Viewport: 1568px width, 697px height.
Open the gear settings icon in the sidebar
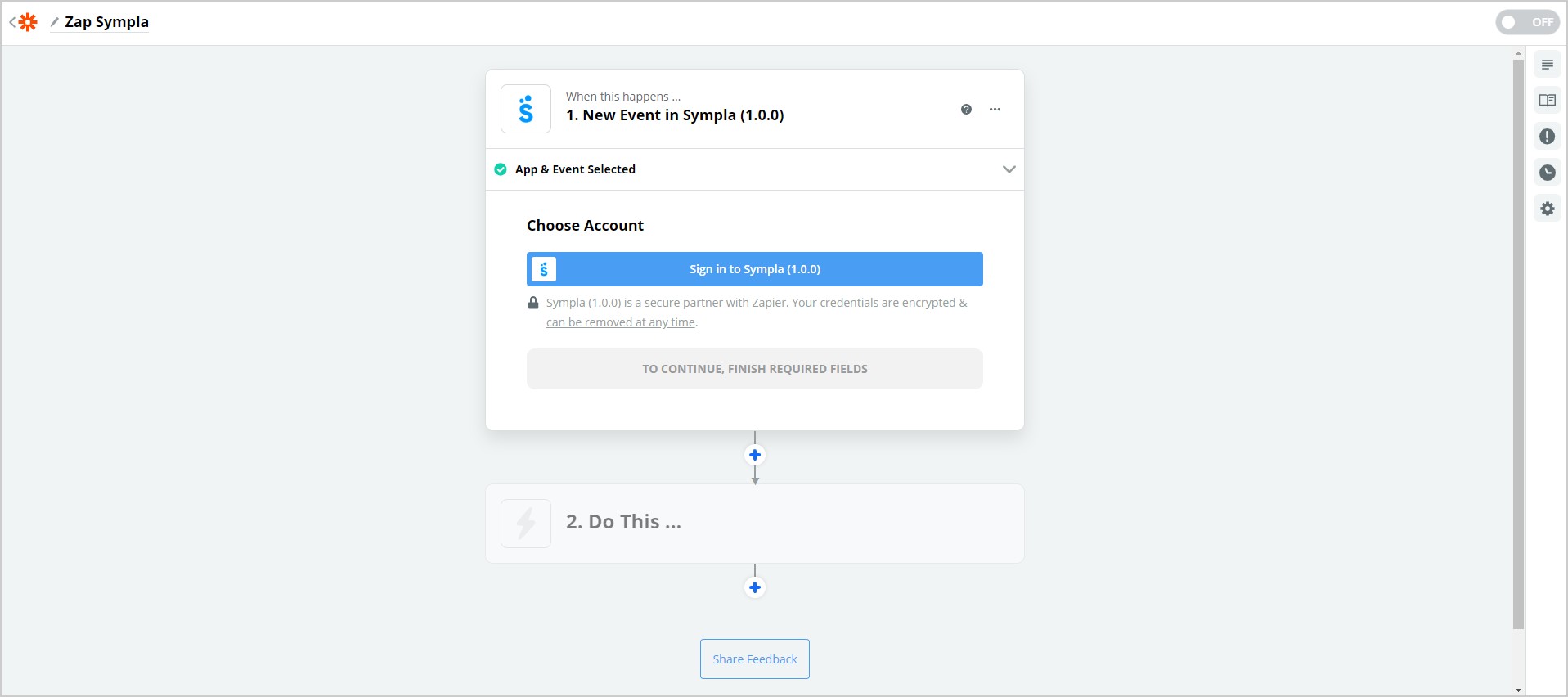[1548, 209]
